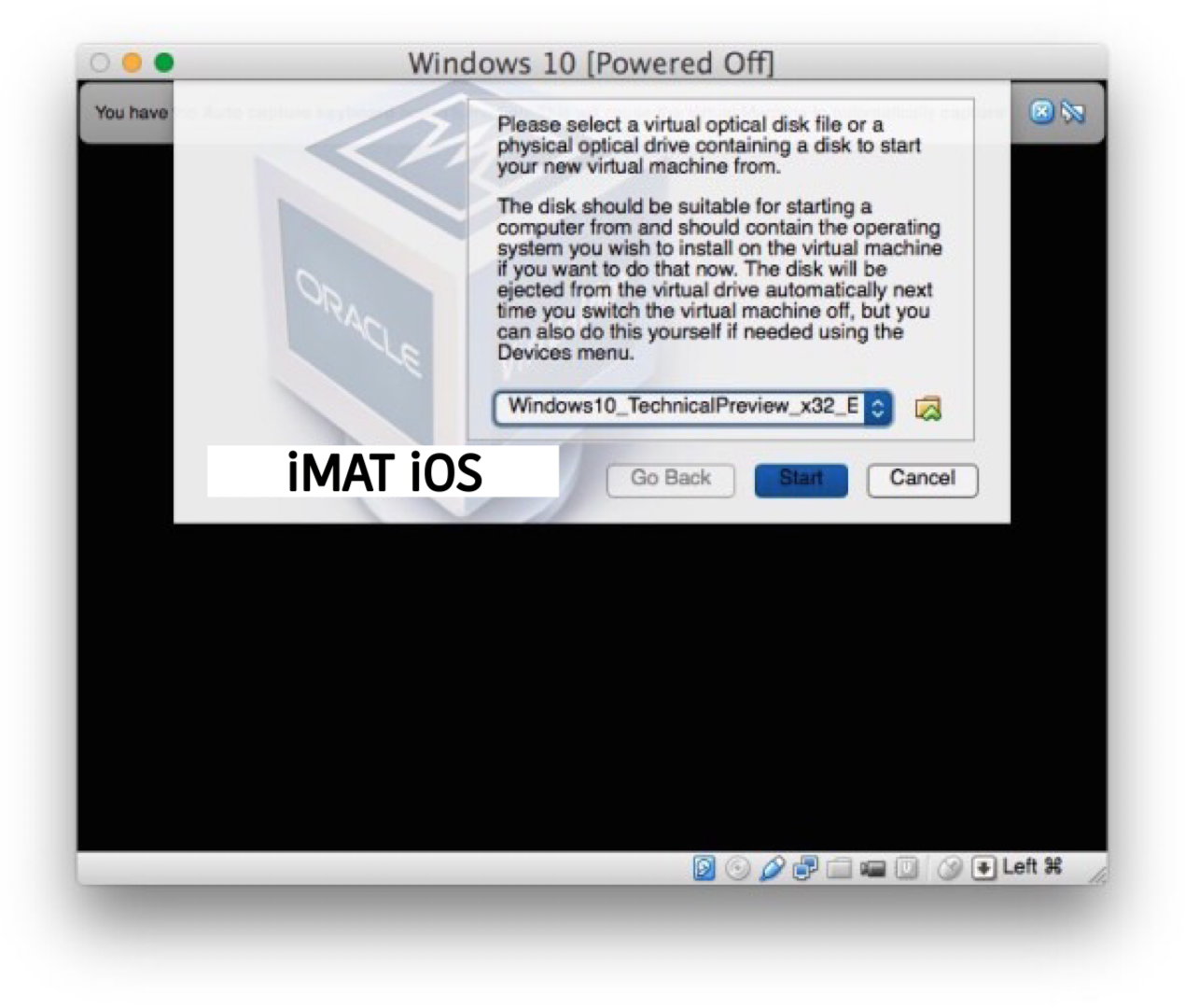Screen dimensions: 1185x1008
Task: Click the orange minimize window button
Action: pos(132,63)
